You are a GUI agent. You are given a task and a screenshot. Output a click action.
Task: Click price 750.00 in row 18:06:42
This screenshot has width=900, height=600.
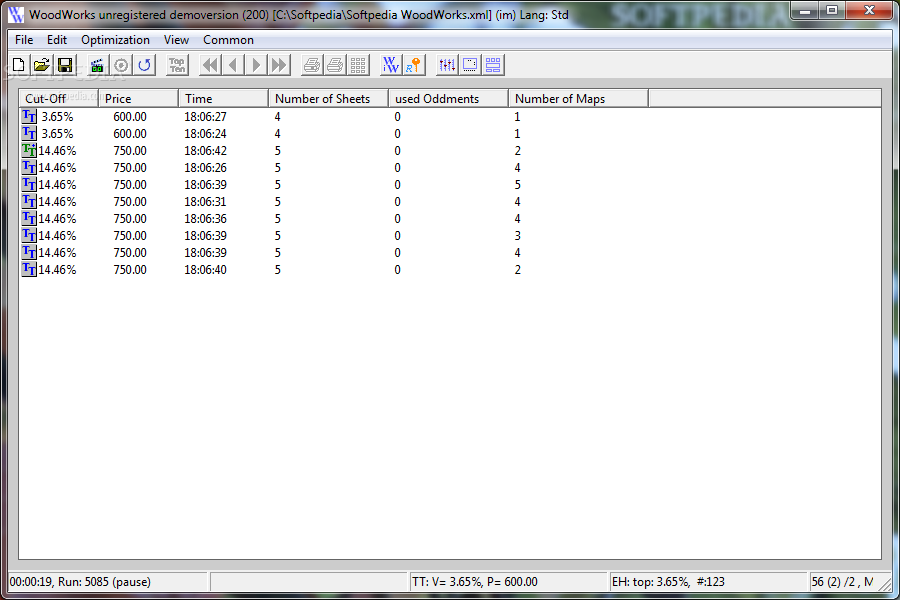(x=130, y=150)
